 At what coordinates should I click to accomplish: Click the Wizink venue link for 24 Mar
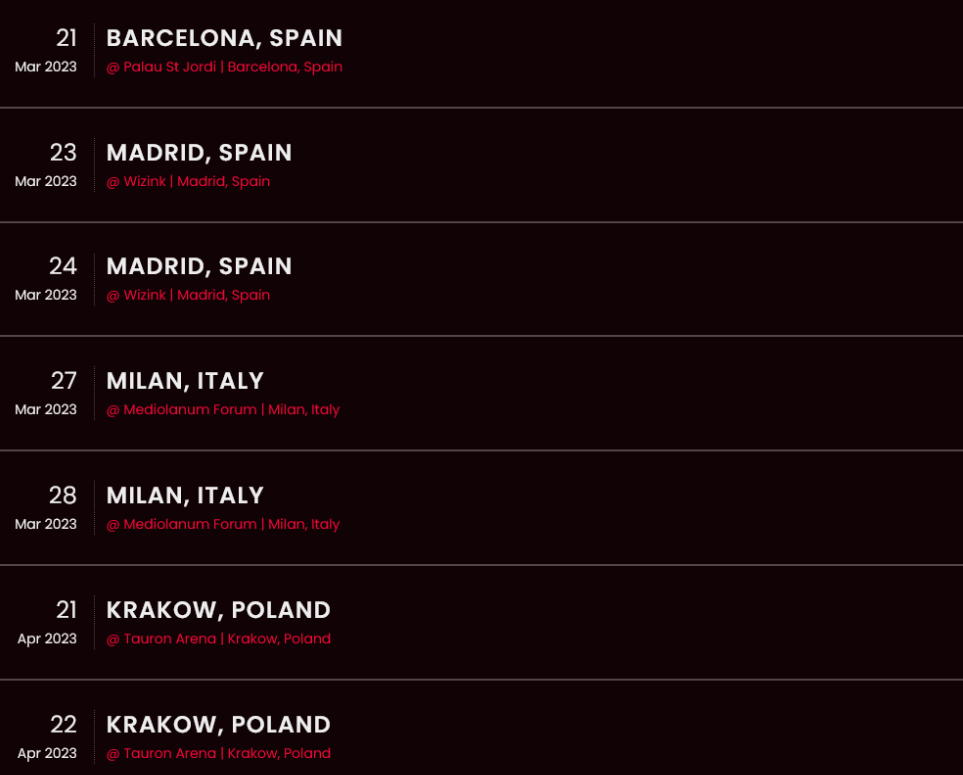click(x=188, y=295)
